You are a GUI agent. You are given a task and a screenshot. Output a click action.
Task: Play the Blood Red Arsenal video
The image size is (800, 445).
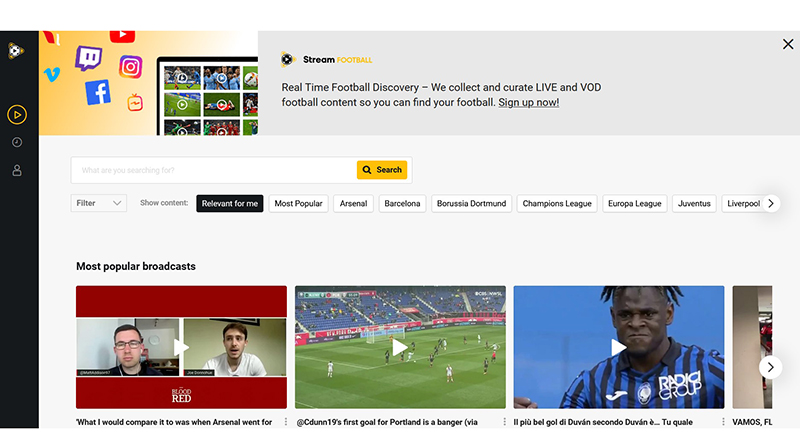[181, 347]
